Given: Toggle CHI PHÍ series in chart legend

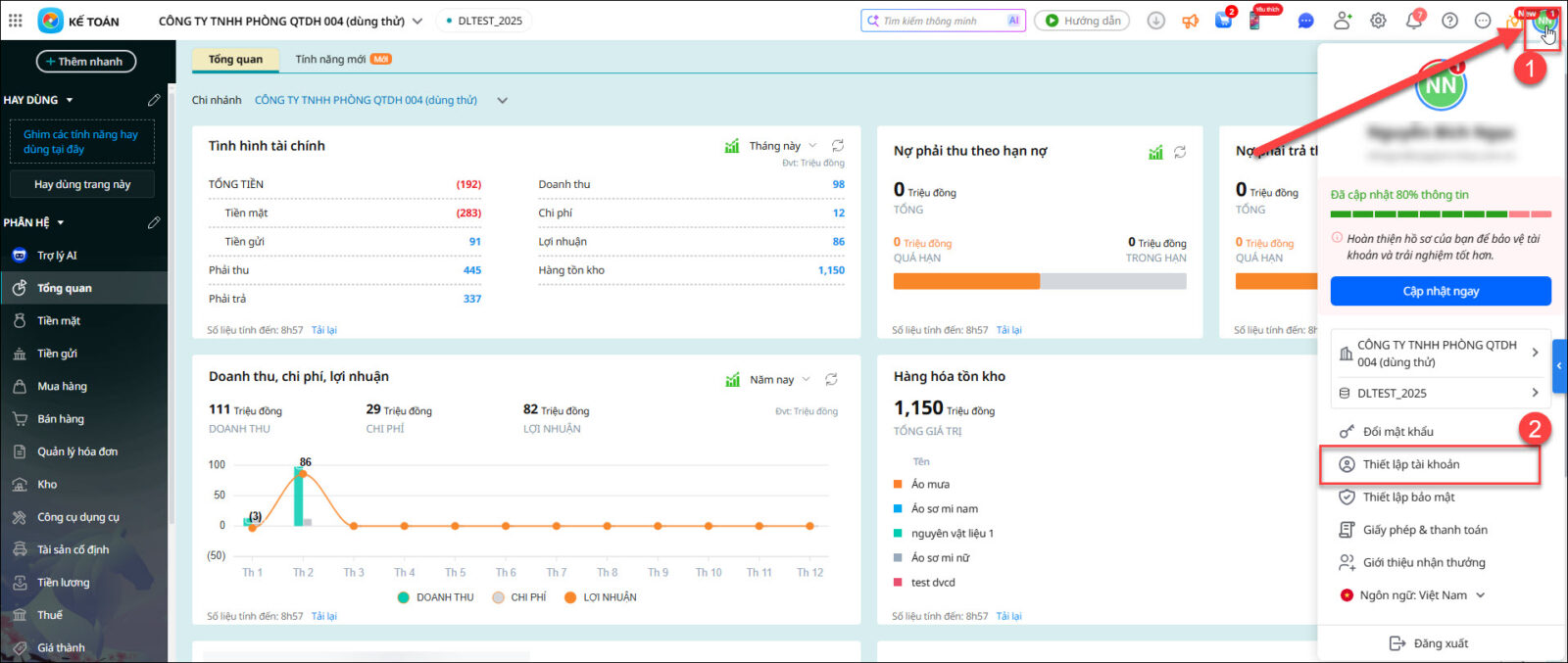Looking at the screenshot, I should point(519,597).
